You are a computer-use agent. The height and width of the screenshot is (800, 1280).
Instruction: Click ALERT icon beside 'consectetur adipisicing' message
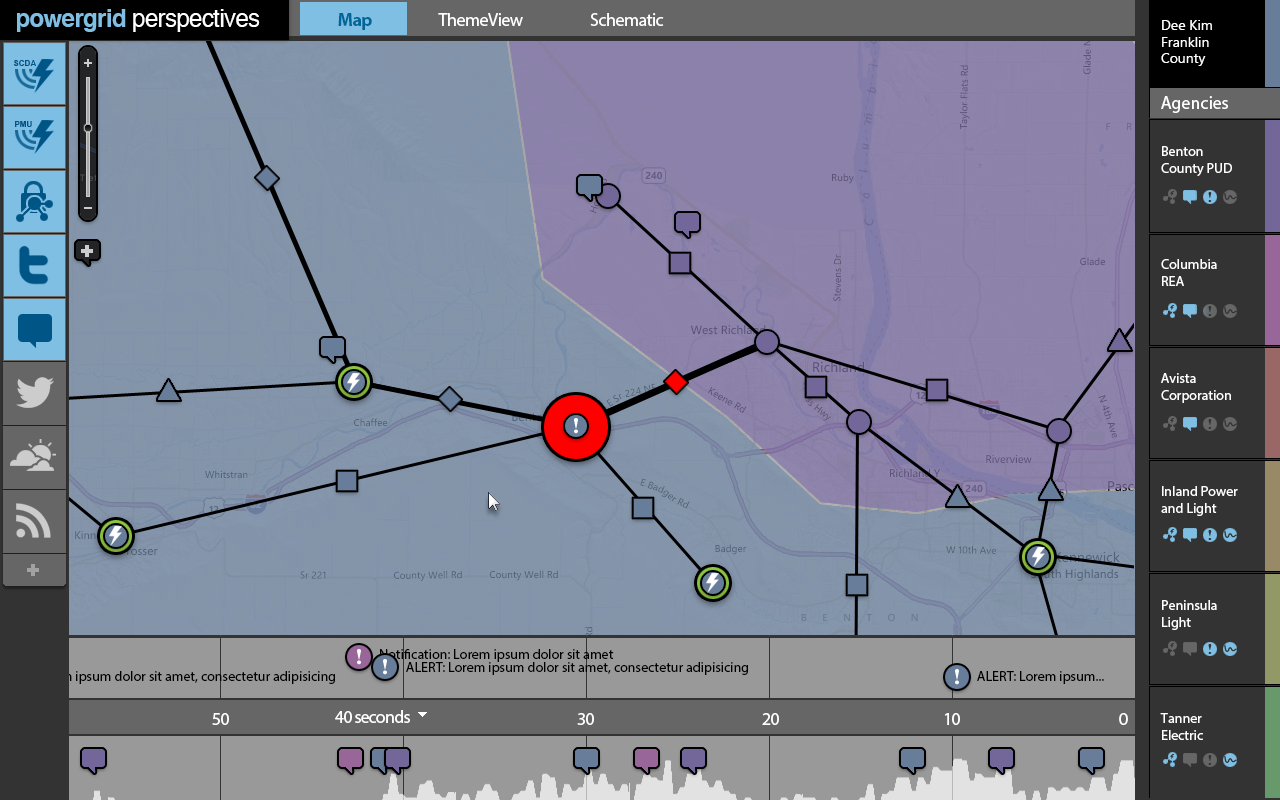[385, 668]
